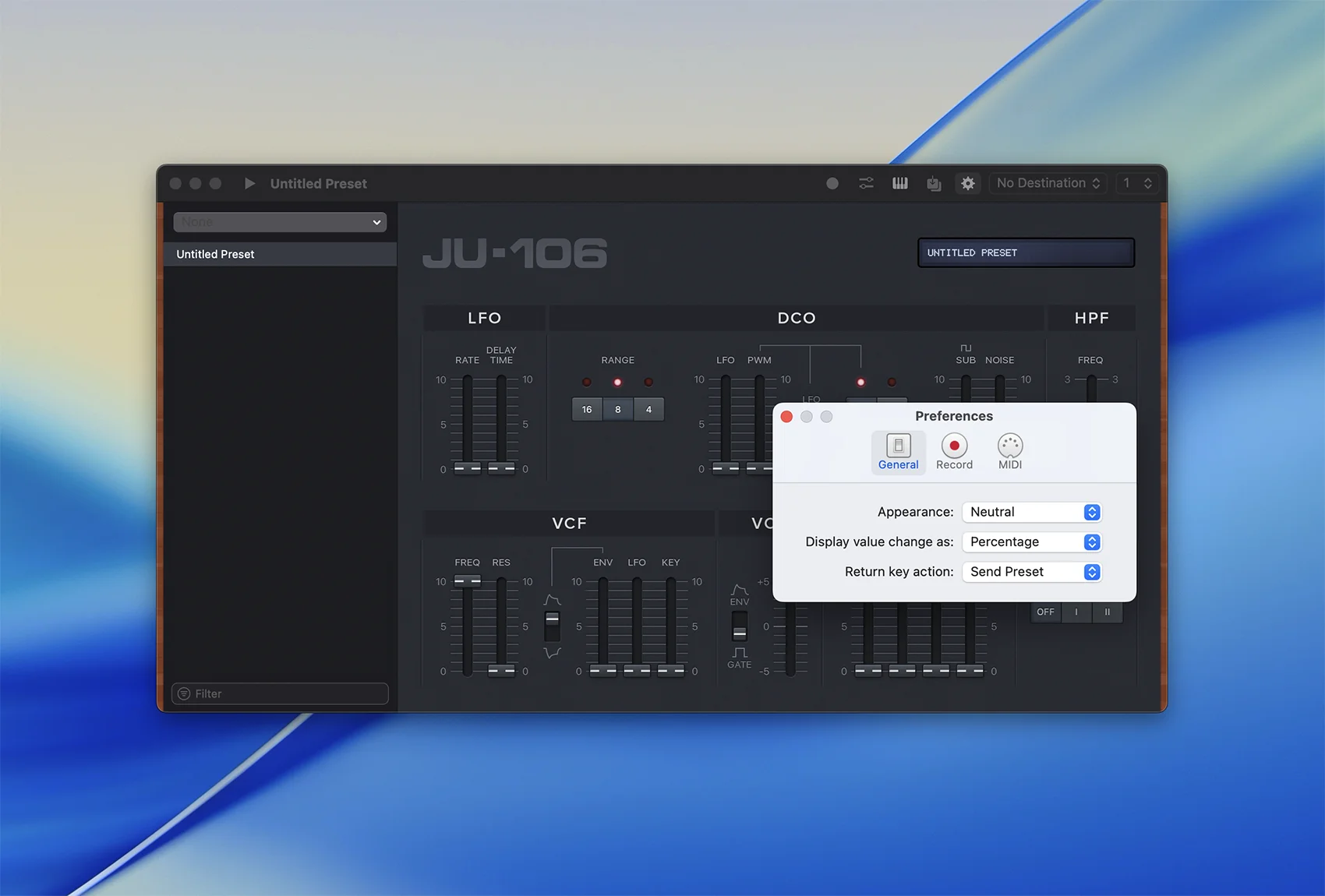Open the Return key action dropdown
This screenshot has width=1325, height=896.
(1031, 572)
